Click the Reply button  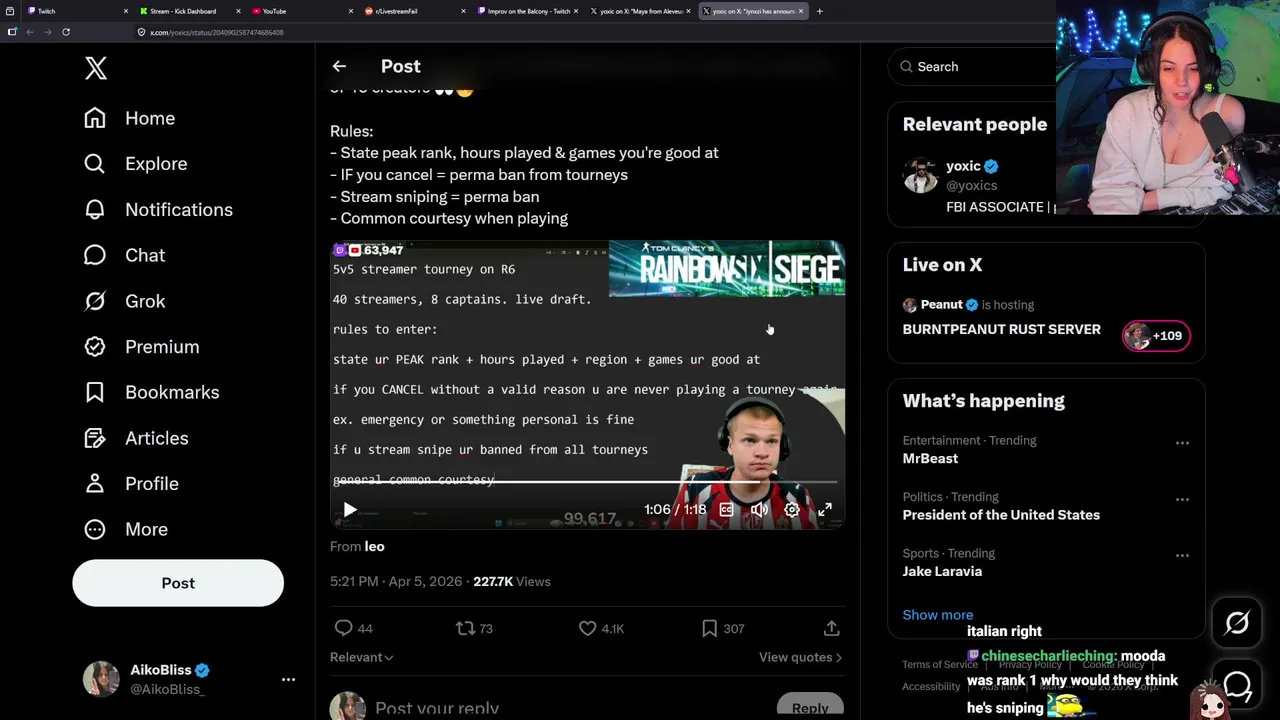(810, 707)
